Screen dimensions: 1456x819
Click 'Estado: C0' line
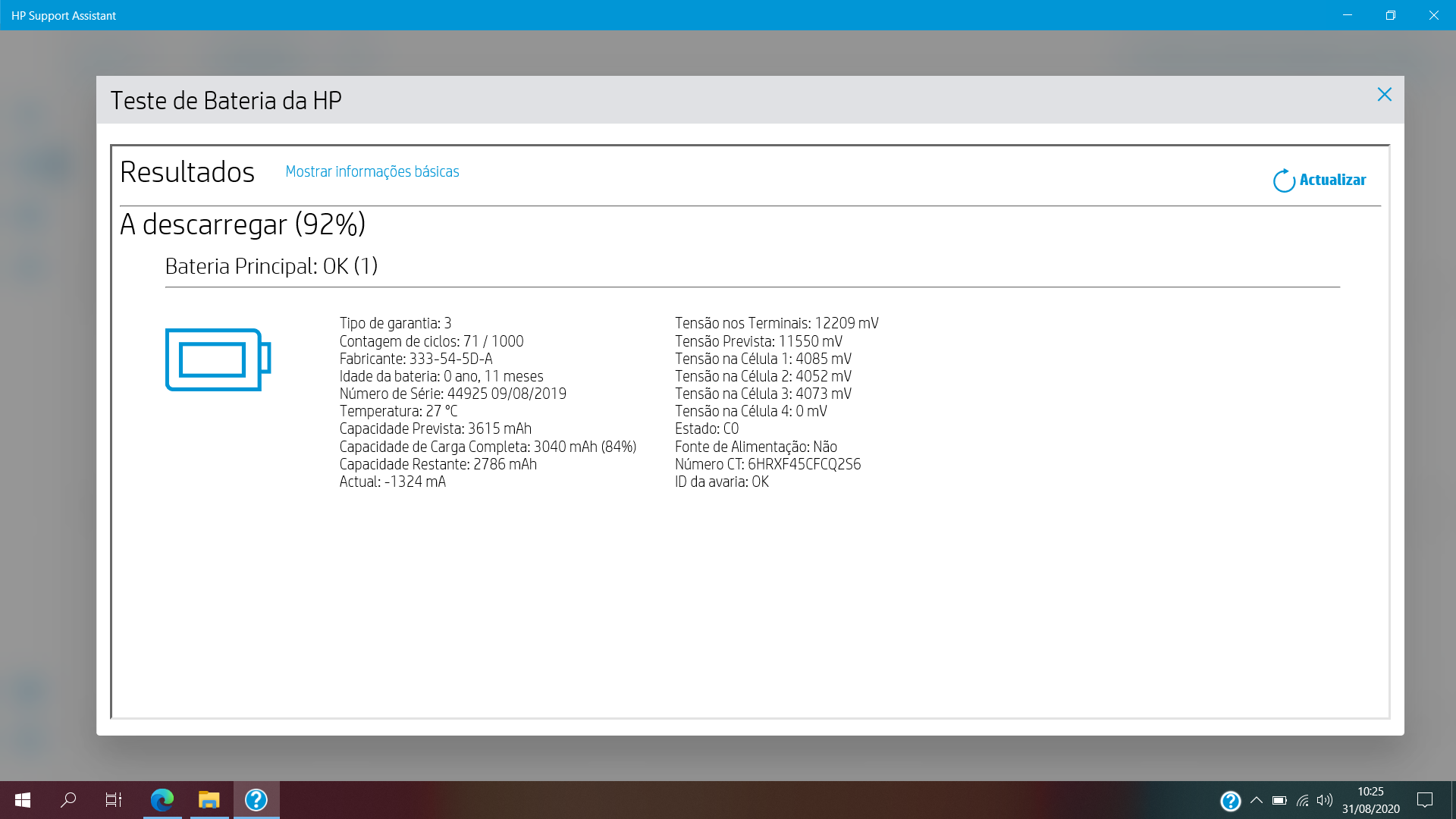coord(707,428)
